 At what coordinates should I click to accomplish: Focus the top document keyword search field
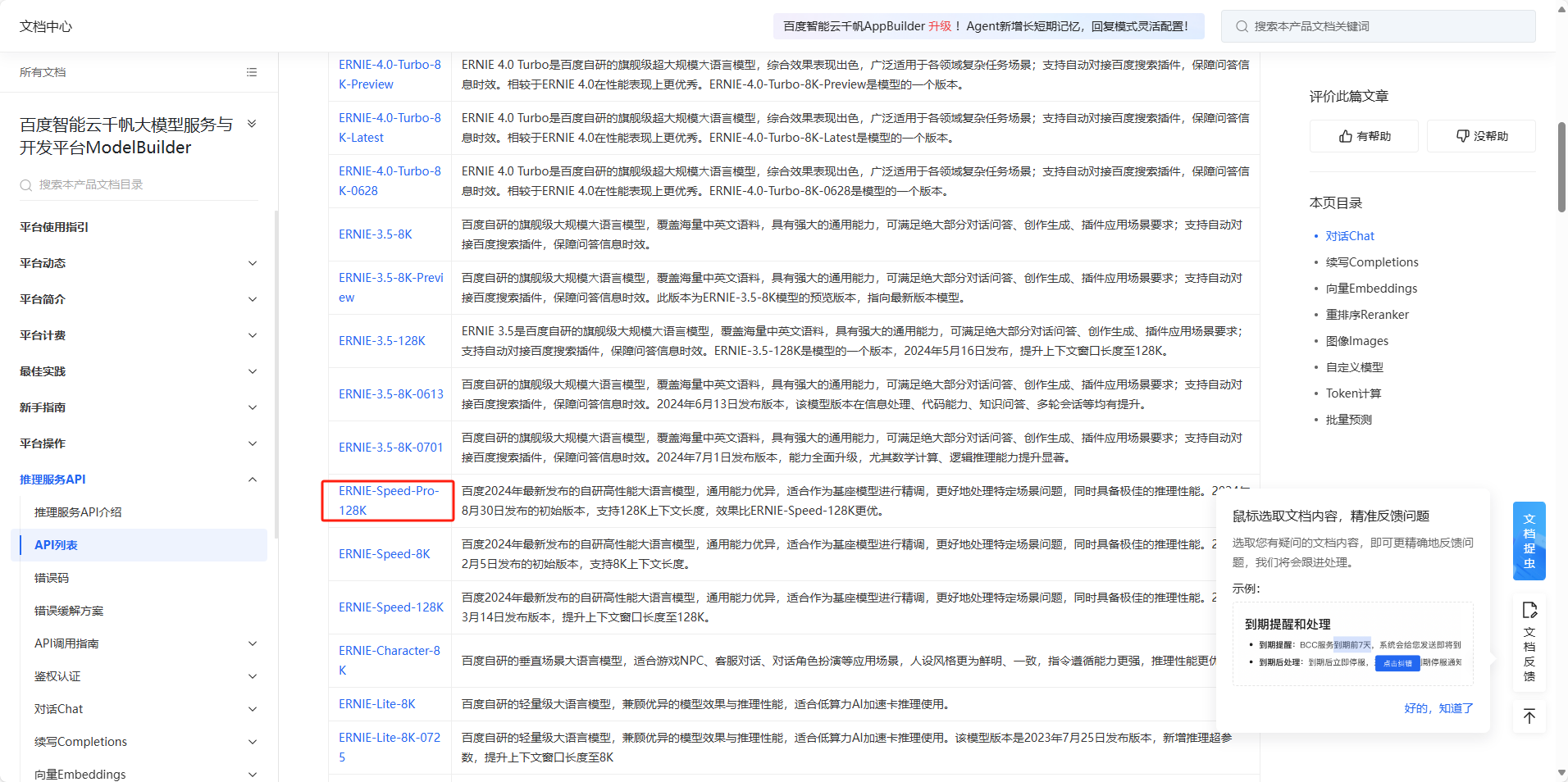coord(1378,26)
